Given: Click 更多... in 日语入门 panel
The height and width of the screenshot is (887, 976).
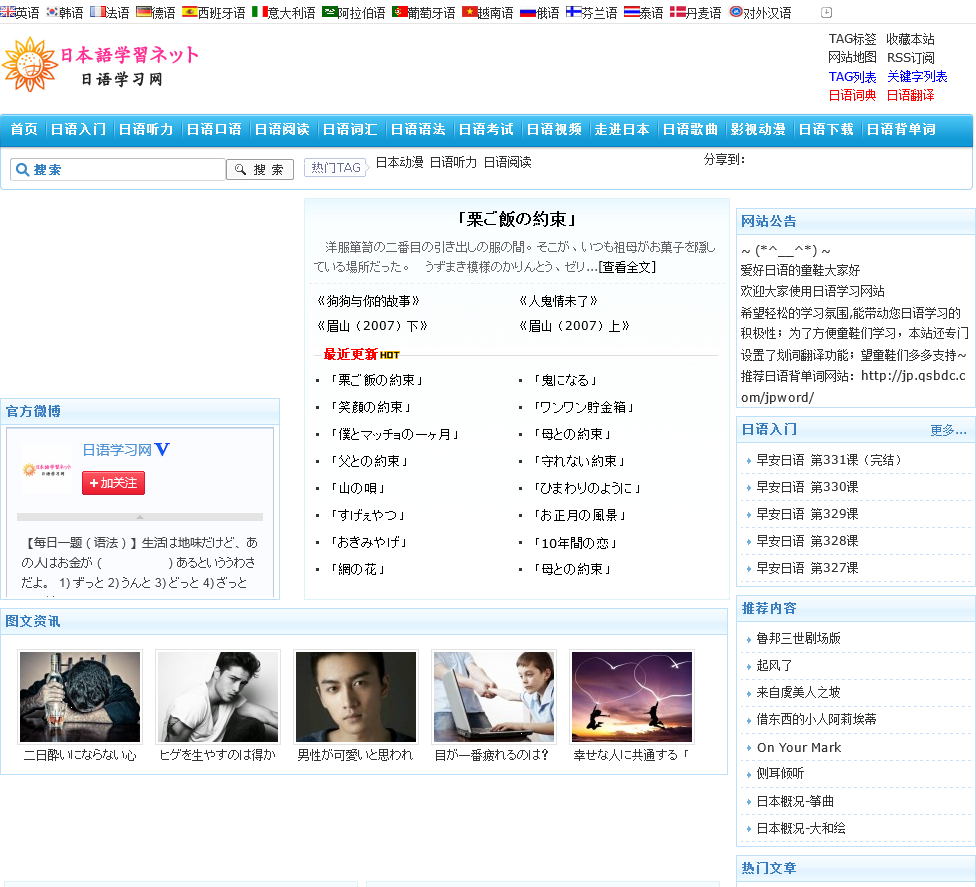Looking at the screenshot, I should (x=948, y=430).
